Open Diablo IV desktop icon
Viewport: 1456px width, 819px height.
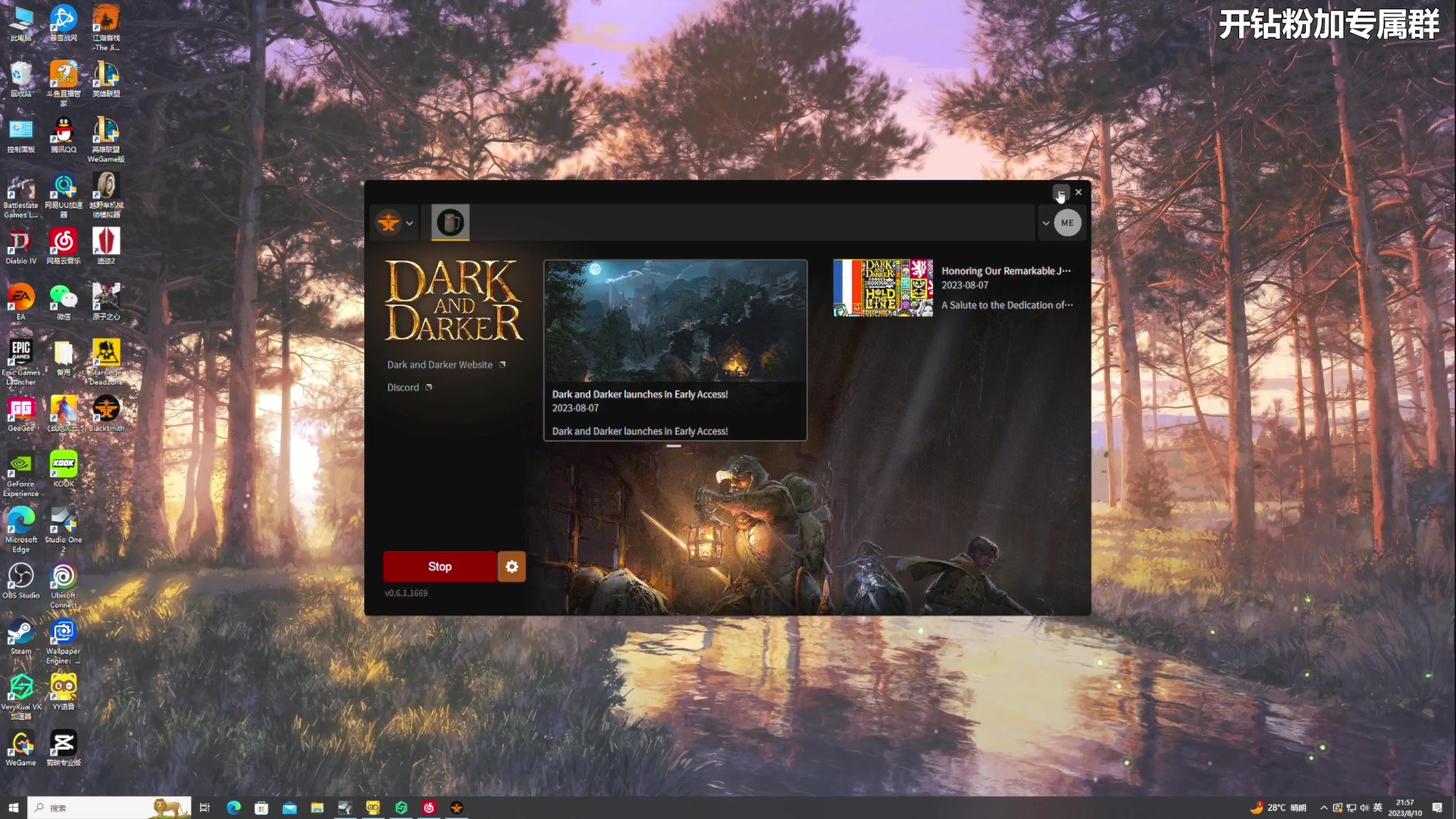(x=21, y=246)
